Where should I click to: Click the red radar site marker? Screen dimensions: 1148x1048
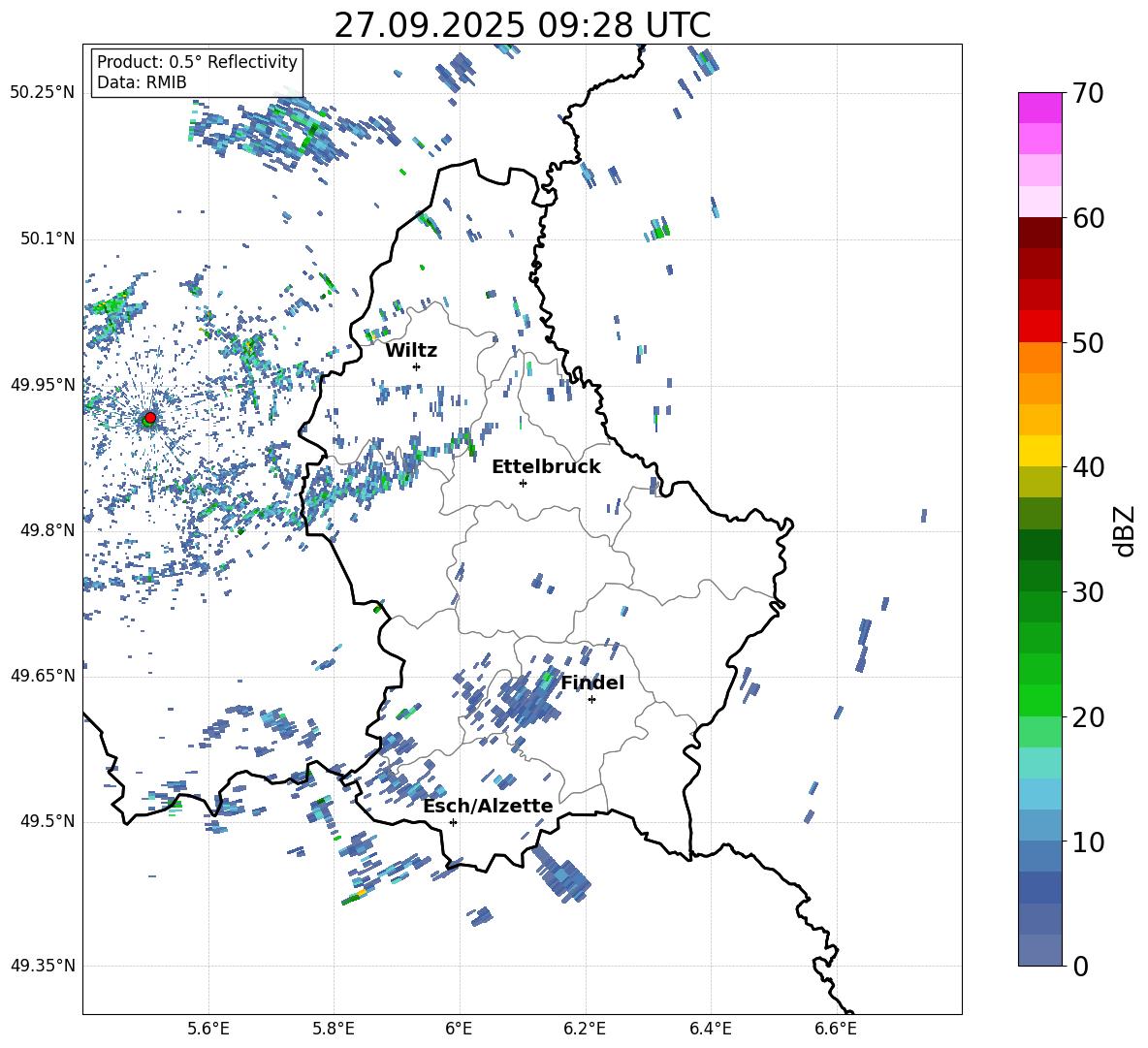(149, 418)
